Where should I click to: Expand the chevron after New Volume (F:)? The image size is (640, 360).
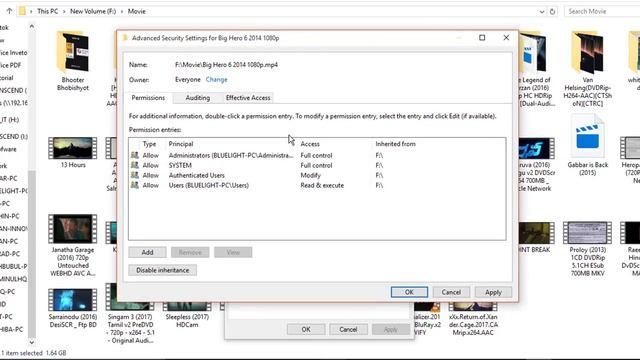click(x=122, y=11)
